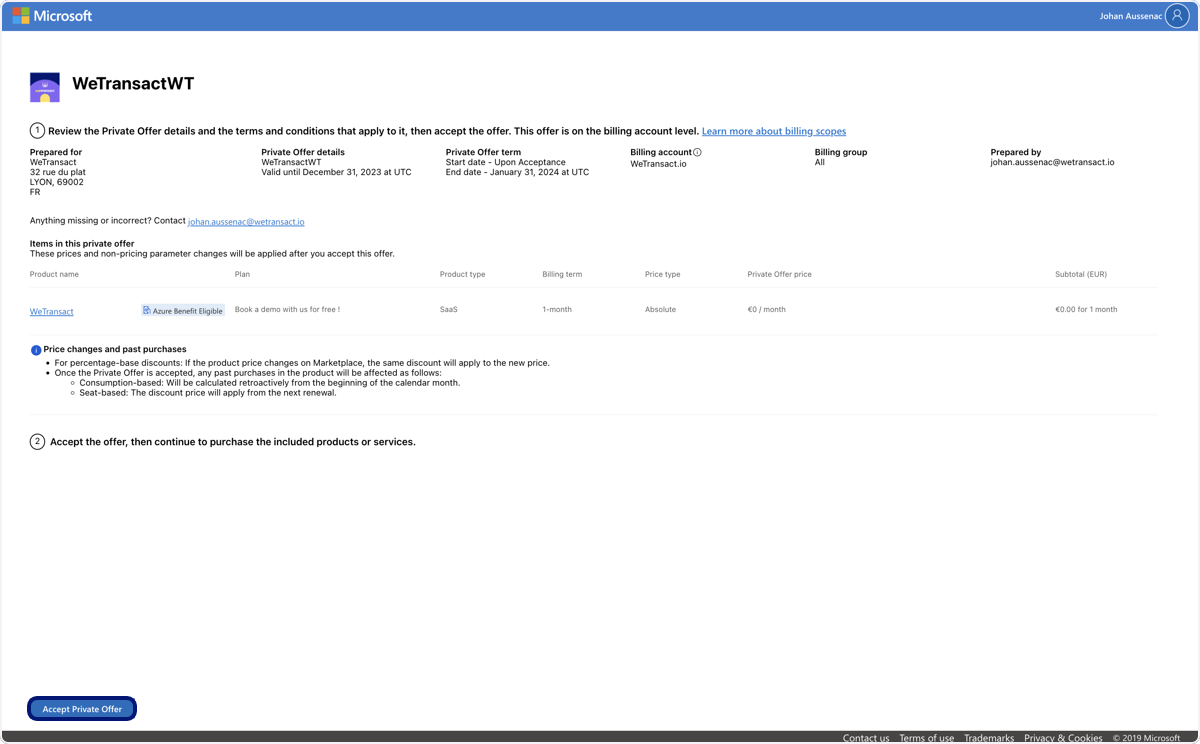Click the €0.00 for 1 month subtotal
The height and width of the screenshot is (744, 1200).
[x=1086, y=309]
